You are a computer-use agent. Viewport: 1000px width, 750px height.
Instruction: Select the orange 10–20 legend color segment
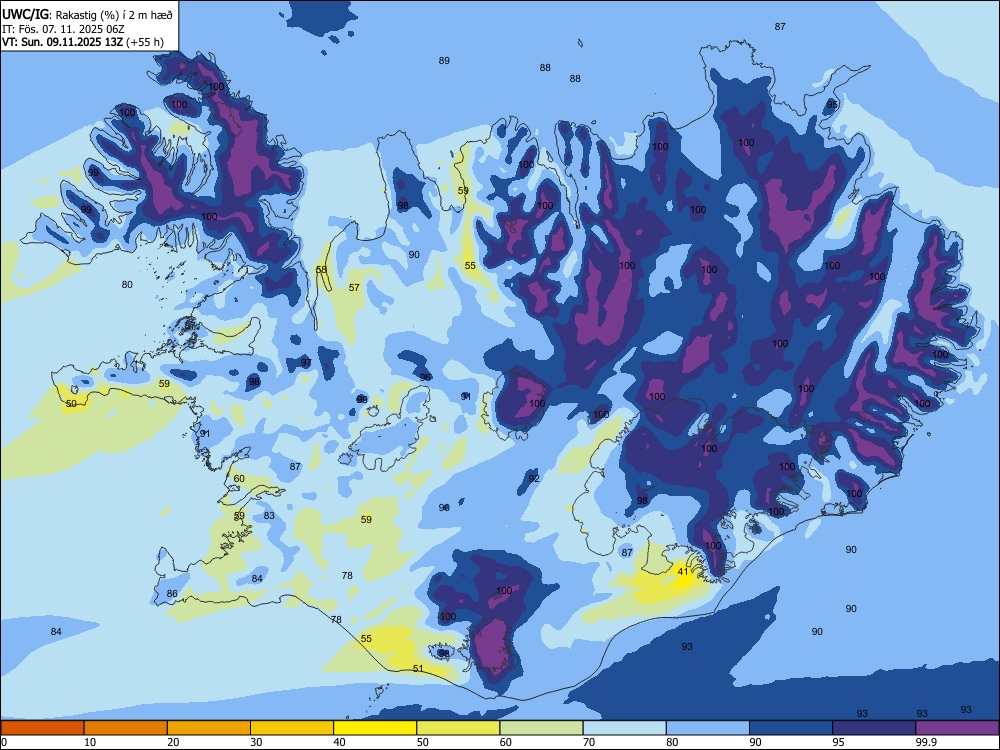[x=126, y=728]
